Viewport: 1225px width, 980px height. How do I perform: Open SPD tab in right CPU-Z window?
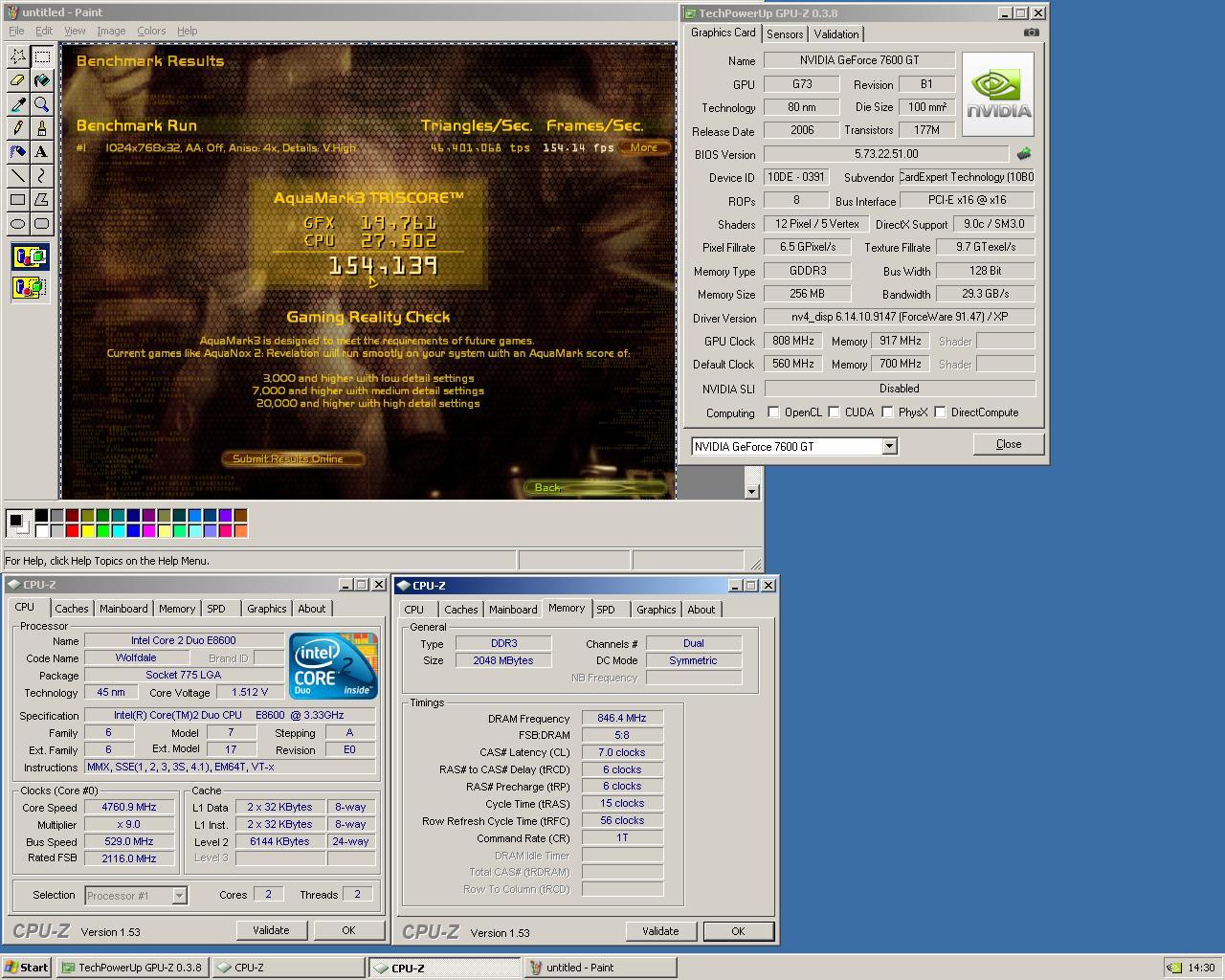click(x=606, y=610)
